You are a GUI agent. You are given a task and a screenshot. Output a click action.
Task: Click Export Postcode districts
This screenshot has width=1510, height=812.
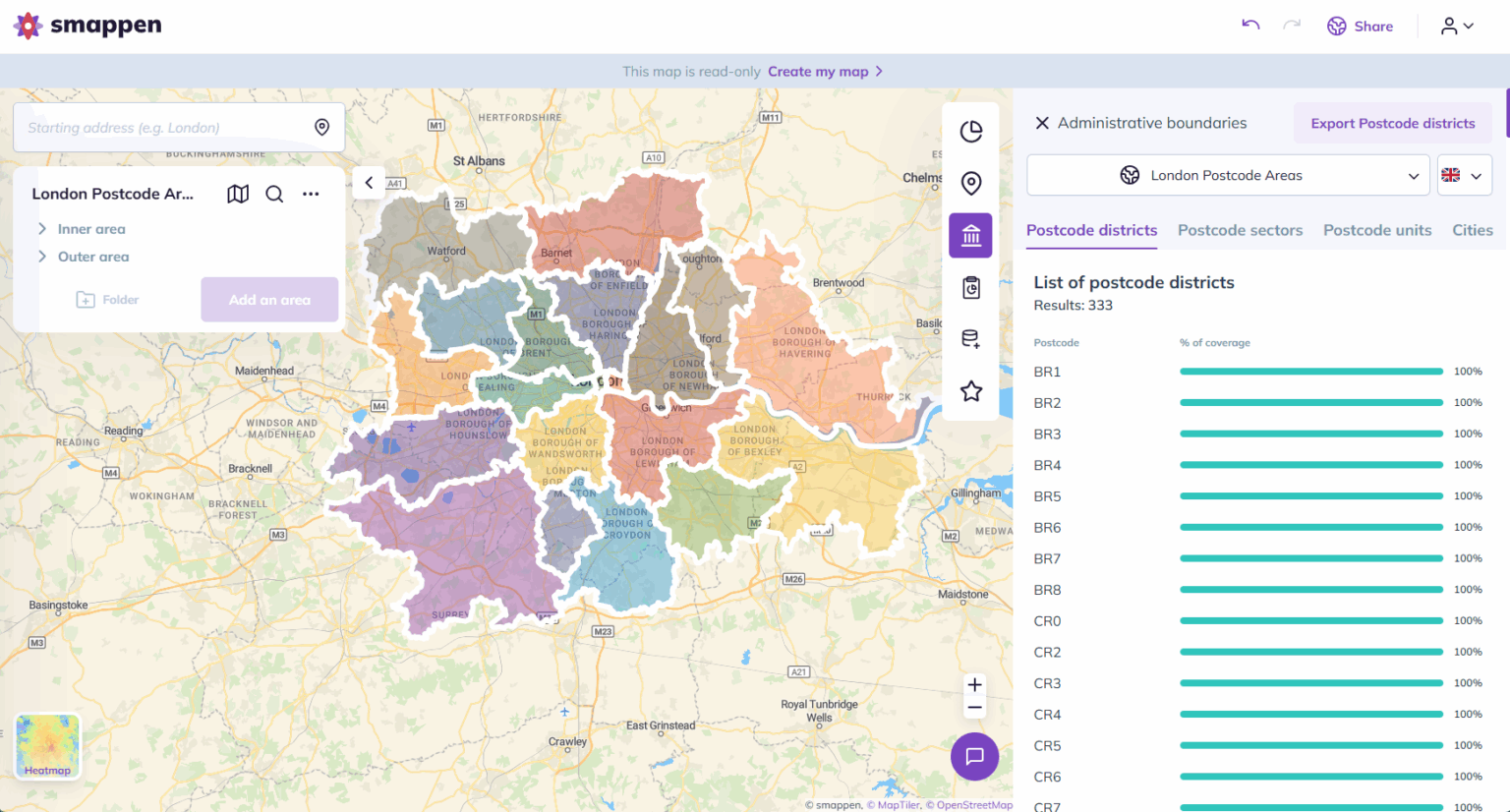[x=1392, y=123]
